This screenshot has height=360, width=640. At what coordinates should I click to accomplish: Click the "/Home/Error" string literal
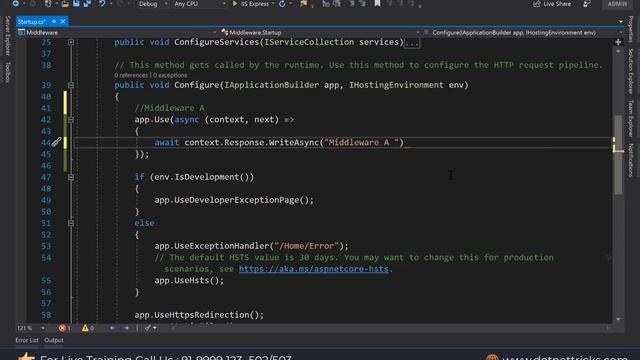[307, 246]
